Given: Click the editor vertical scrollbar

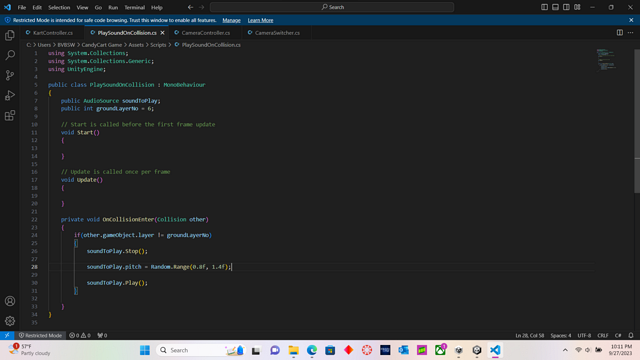Looking at the screenshot, I should click(x=637, y=120).
